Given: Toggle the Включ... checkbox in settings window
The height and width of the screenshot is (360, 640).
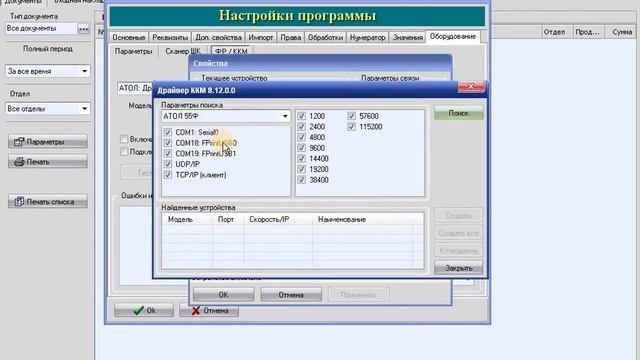Looking at the screenshot, I should (x=124, y=139).
